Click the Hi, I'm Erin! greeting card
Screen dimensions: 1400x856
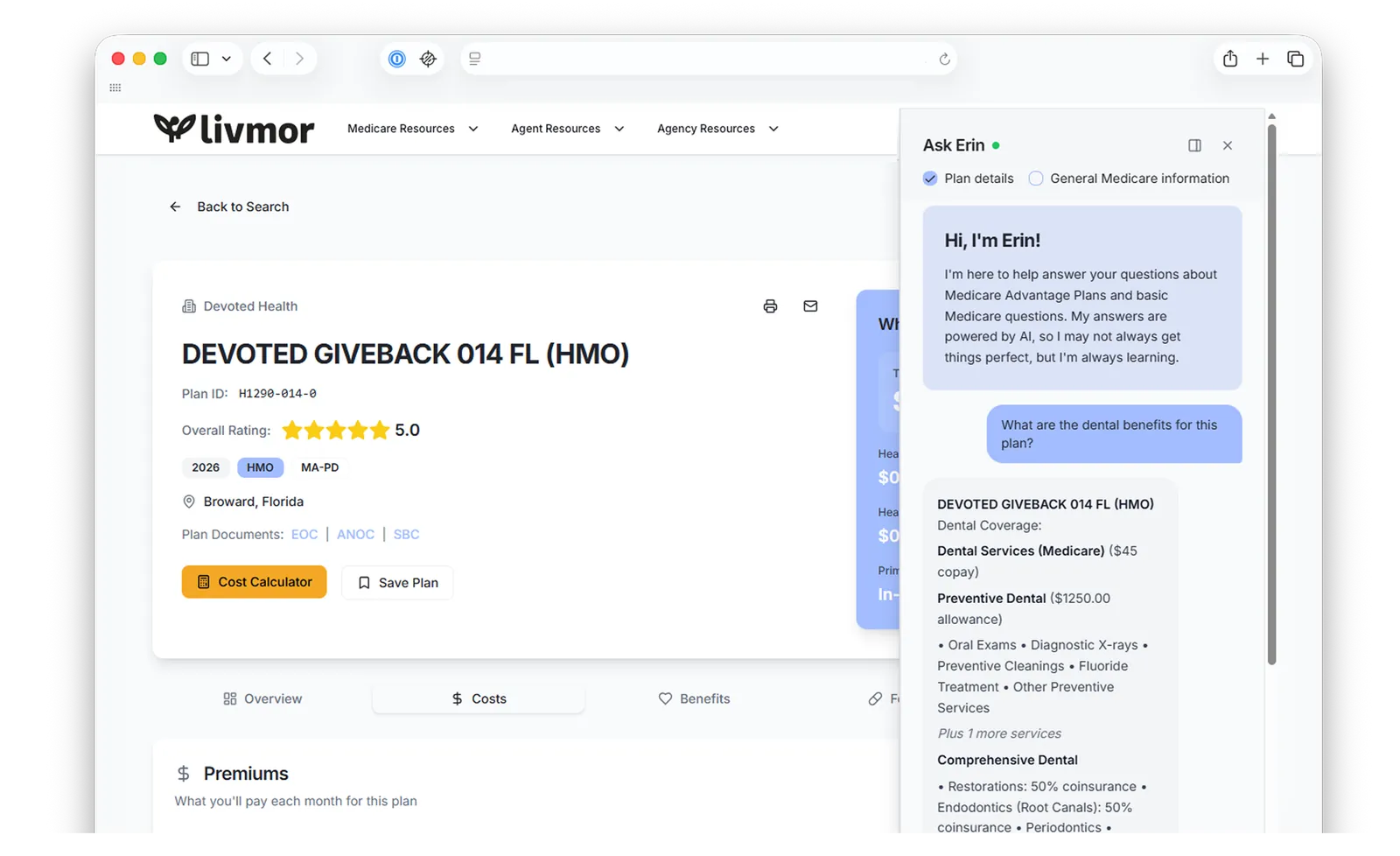(x=1081, y=298)
